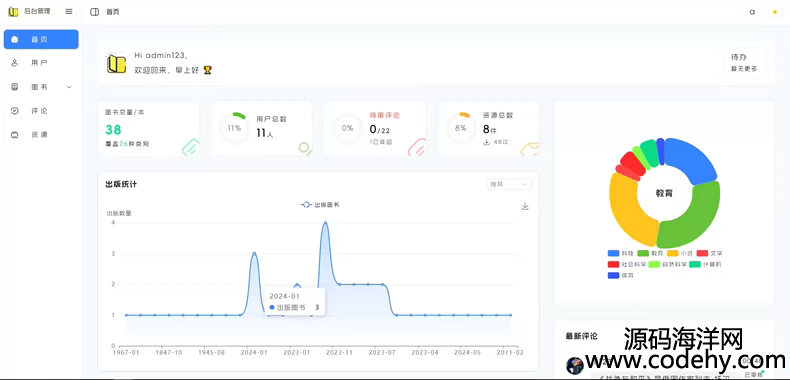
Task: Open the 按月 period dropdown
Action: click(509, 184)
